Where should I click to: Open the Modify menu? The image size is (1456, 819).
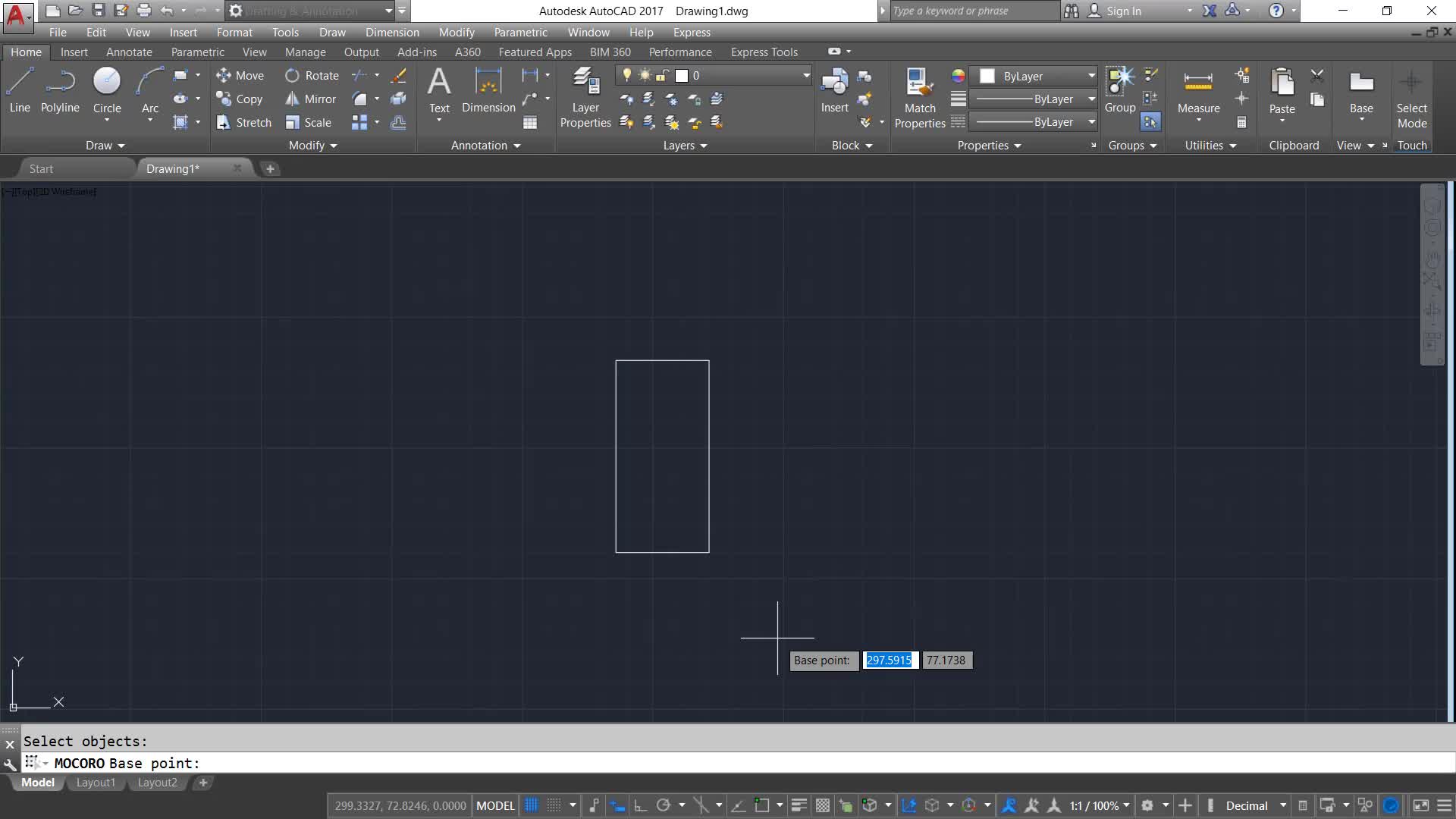coord(456,32)
